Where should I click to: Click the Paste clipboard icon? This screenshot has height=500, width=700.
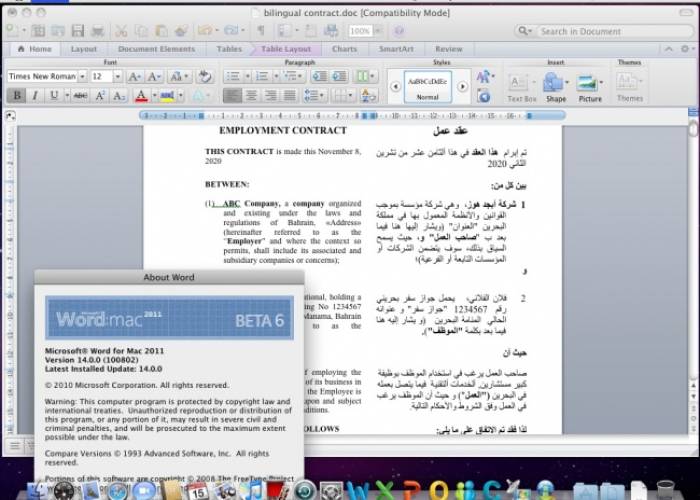coord(161,30)
